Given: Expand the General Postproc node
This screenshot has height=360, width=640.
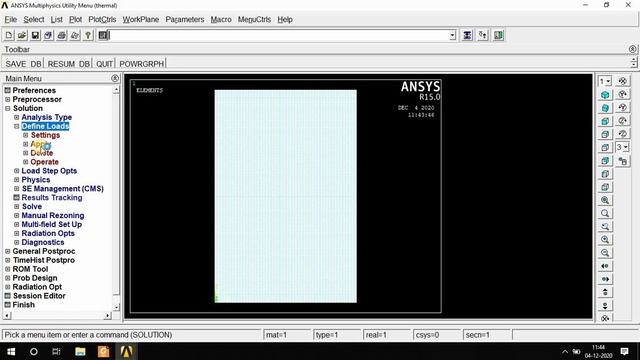Looking at the screenshot, I should (x=7, y=251).
